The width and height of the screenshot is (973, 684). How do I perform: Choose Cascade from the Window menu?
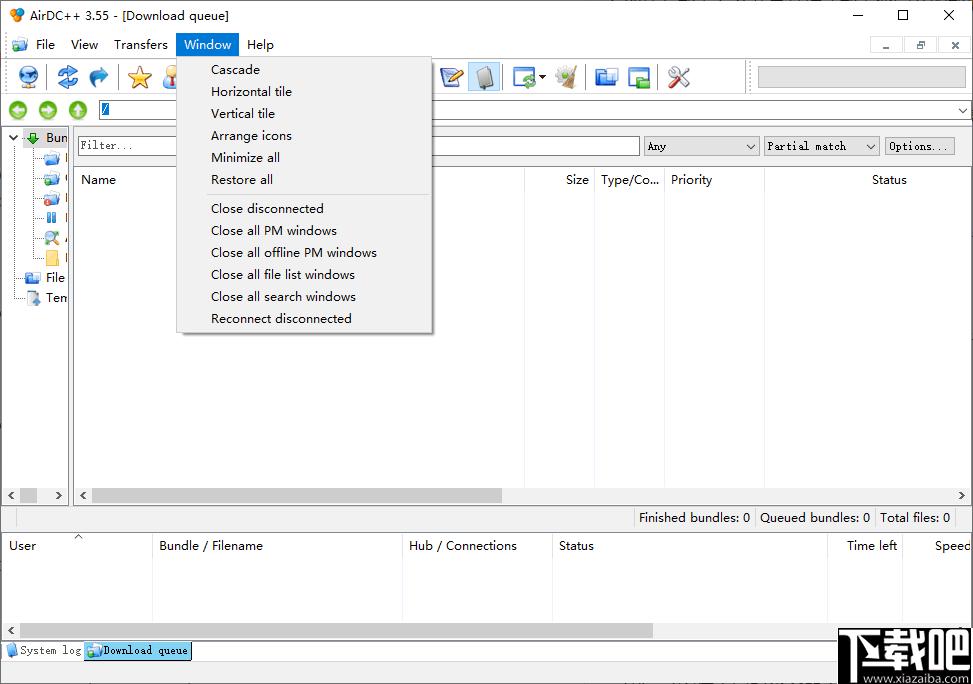tap(304, 70)
